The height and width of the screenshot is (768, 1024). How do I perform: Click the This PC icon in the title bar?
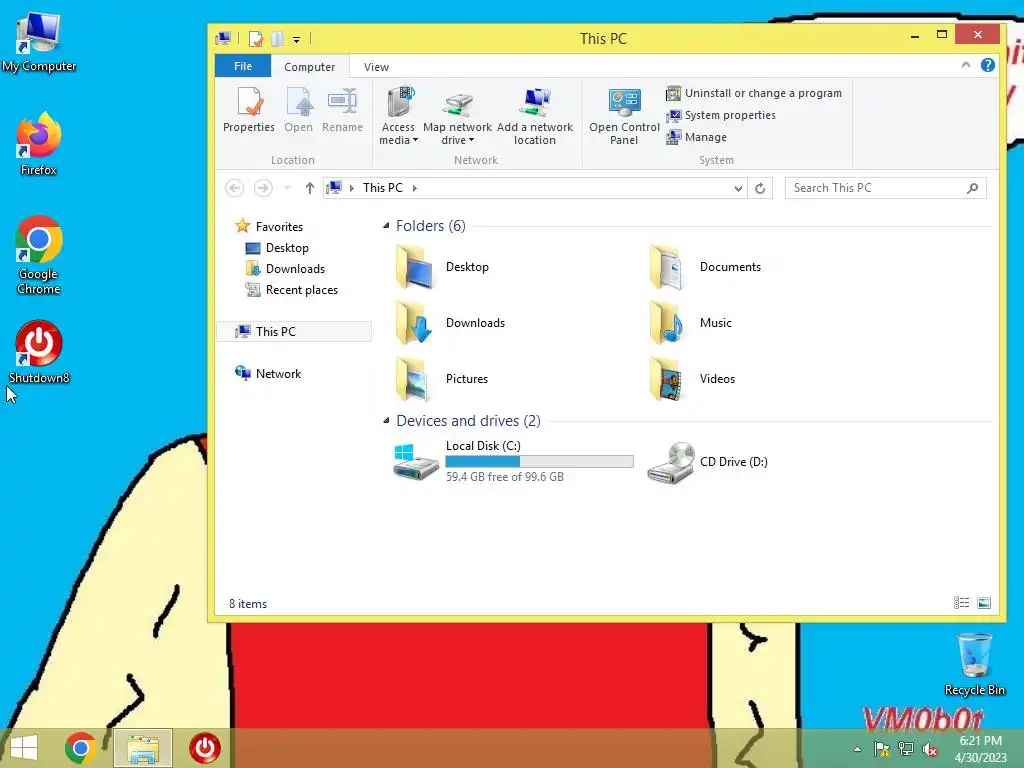point(223,39)
